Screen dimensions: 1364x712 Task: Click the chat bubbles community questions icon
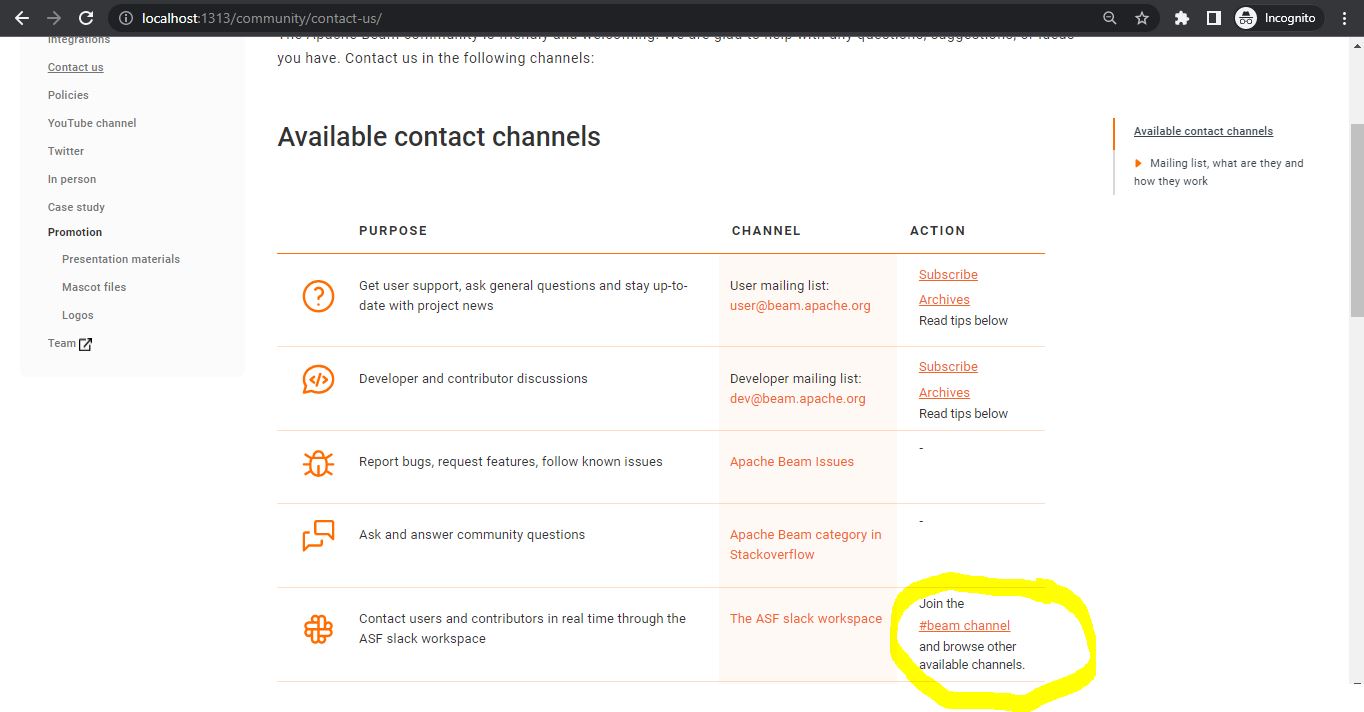(318, 535)
